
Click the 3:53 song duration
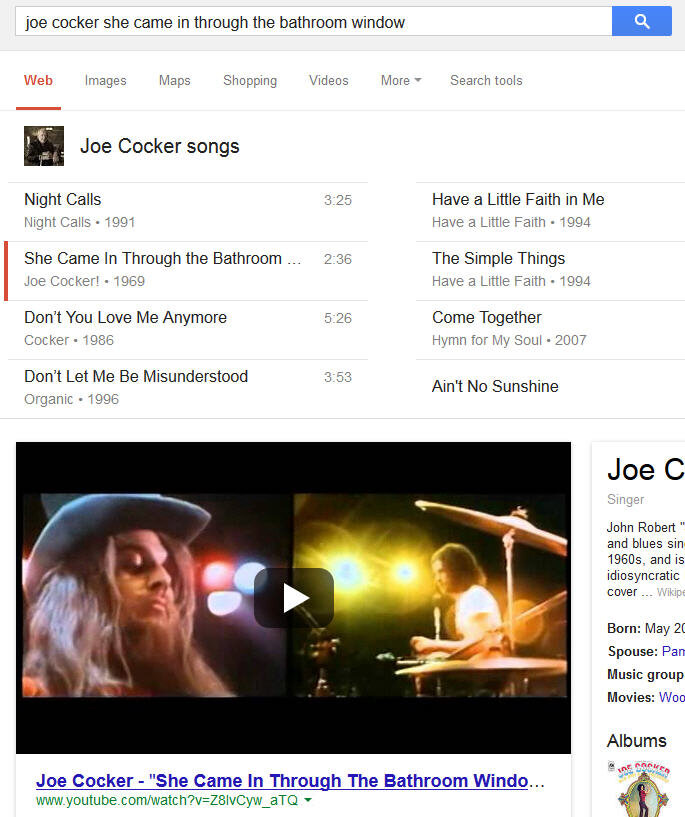point(338,377)
